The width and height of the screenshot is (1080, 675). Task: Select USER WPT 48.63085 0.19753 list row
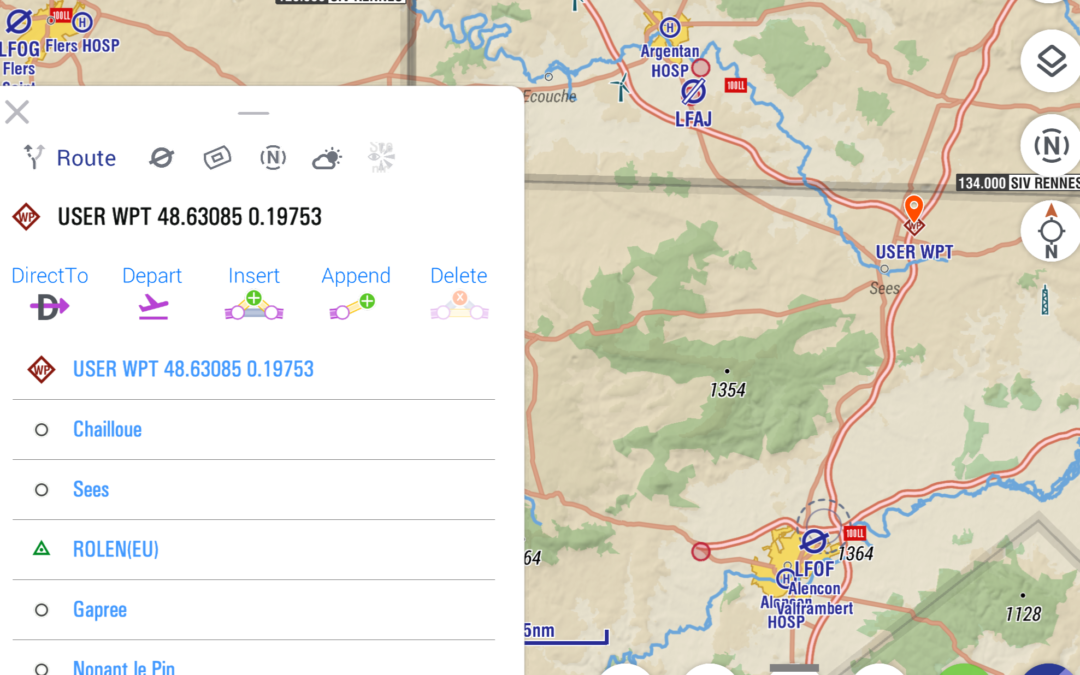[253, 369]
